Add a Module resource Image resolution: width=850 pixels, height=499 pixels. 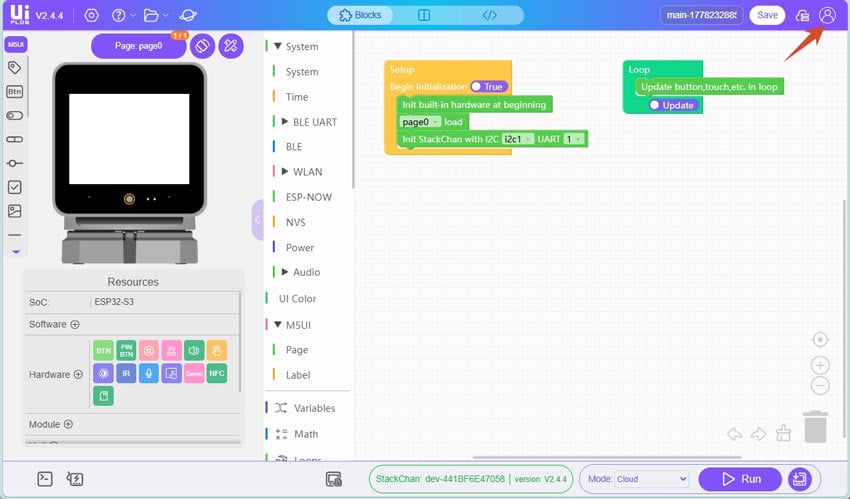click(68, 424)
